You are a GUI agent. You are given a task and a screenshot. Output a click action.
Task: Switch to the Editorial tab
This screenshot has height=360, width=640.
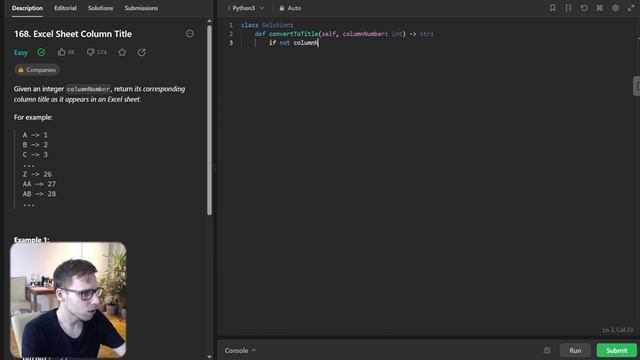click(65, 8)
